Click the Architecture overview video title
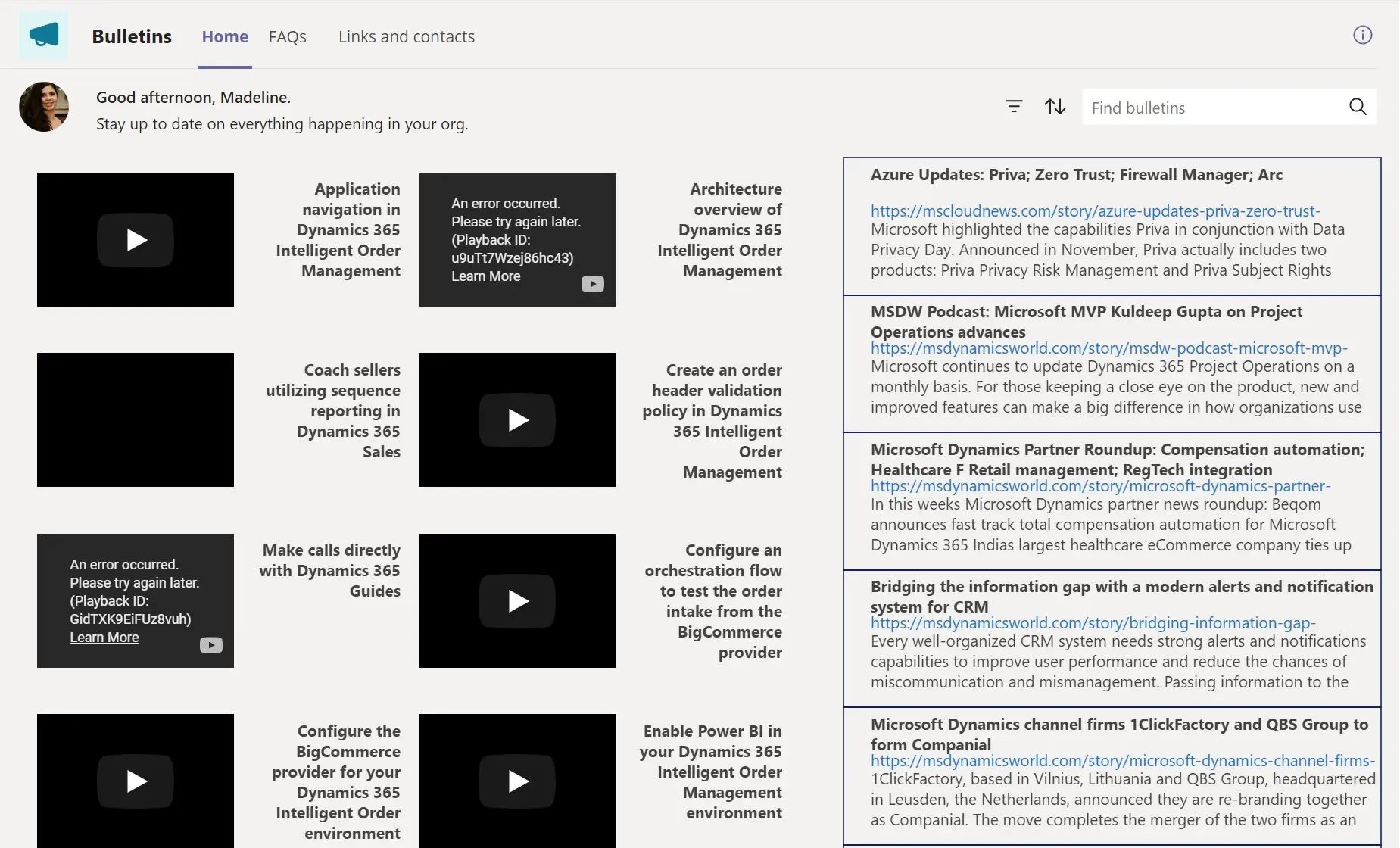This screenshot has height=848, width=1400. [x=720, y=229]
